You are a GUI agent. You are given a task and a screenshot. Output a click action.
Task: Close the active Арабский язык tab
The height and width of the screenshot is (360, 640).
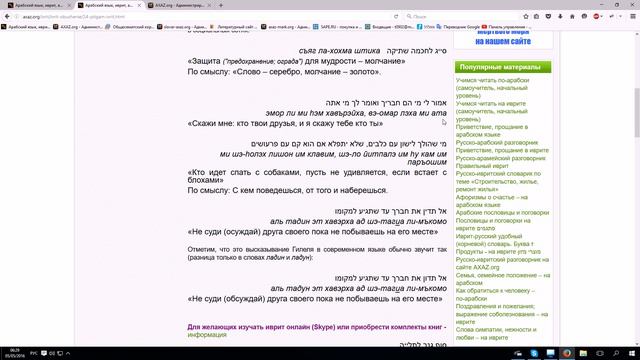pos(139,5)
